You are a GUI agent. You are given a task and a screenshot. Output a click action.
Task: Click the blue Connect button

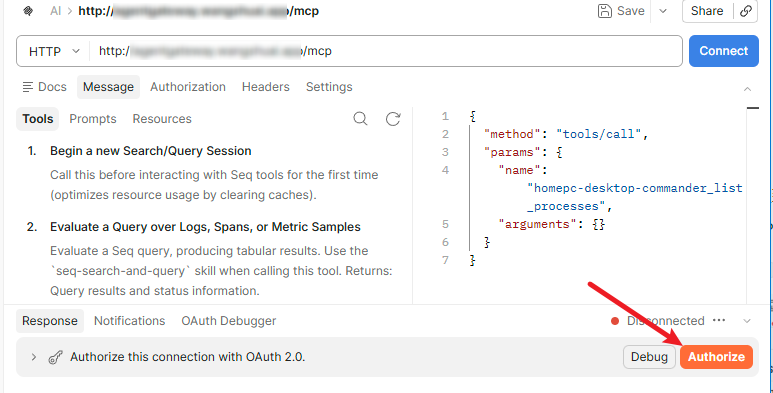(723, 51)
